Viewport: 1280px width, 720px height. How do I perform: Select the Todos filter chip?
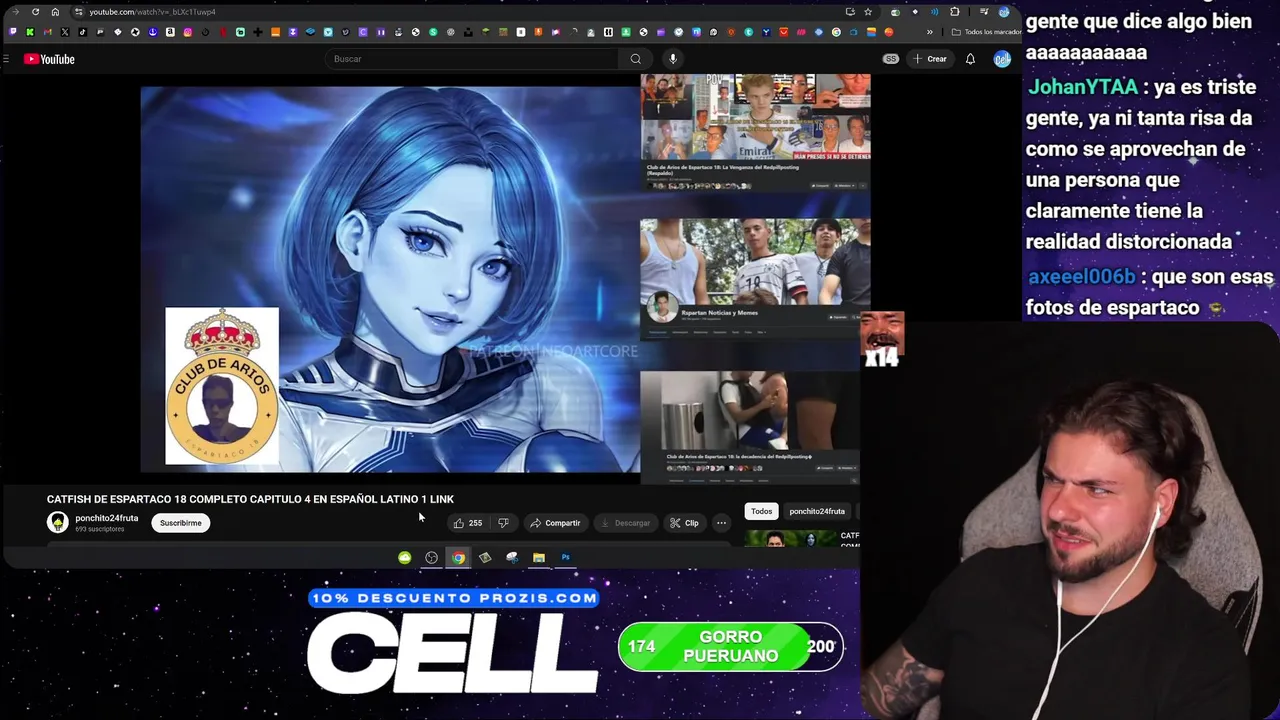(762, 511)
